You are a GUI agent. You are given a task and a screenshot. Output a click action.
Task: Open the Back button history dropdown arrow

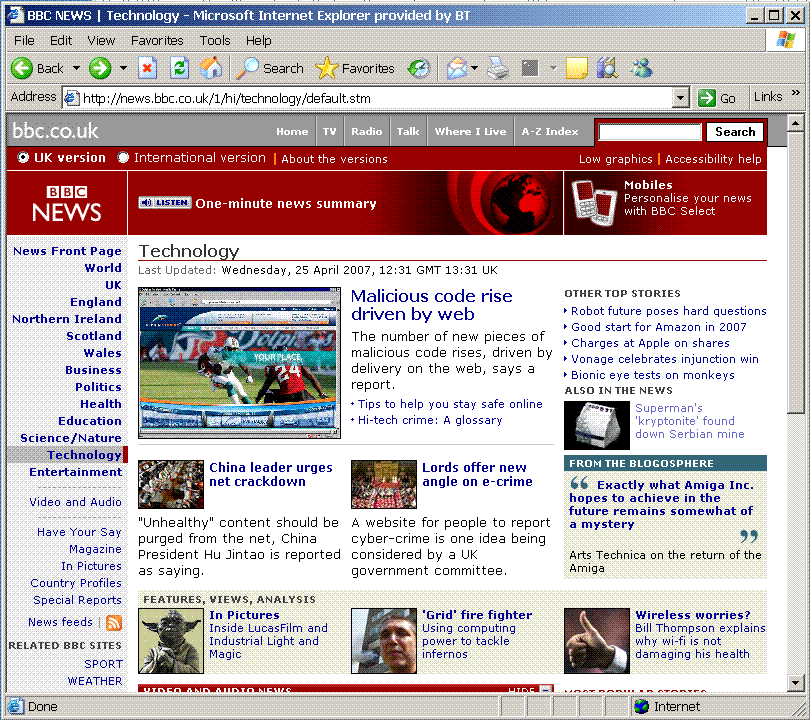pyautogui.click(x=76, y=68)
